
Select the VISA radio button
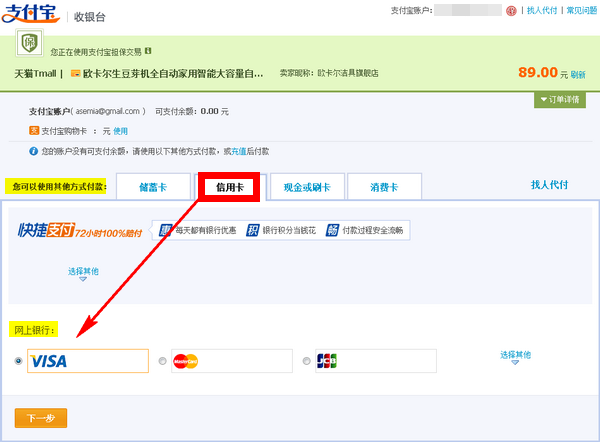(18, 361)
